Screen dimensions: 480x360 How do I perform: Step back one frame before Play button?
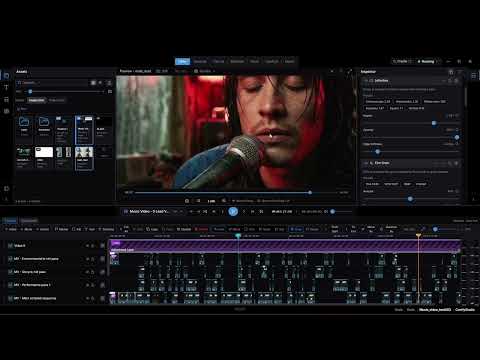(x=222, y=211)
